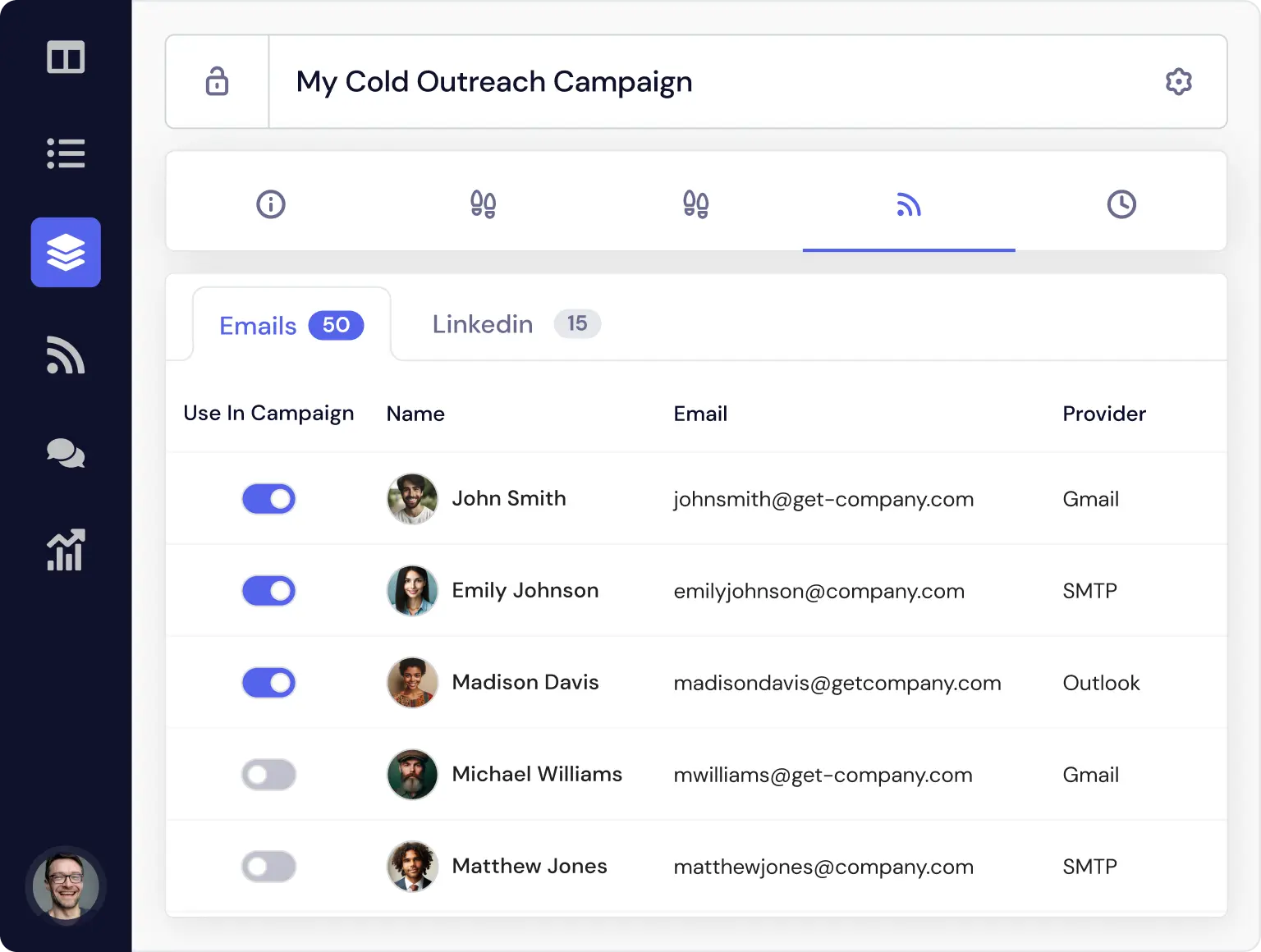The width and height of the screenshot is (1261, 952).
Task: View analytics via the chart sidebar icon
Action: click(66, 551)
